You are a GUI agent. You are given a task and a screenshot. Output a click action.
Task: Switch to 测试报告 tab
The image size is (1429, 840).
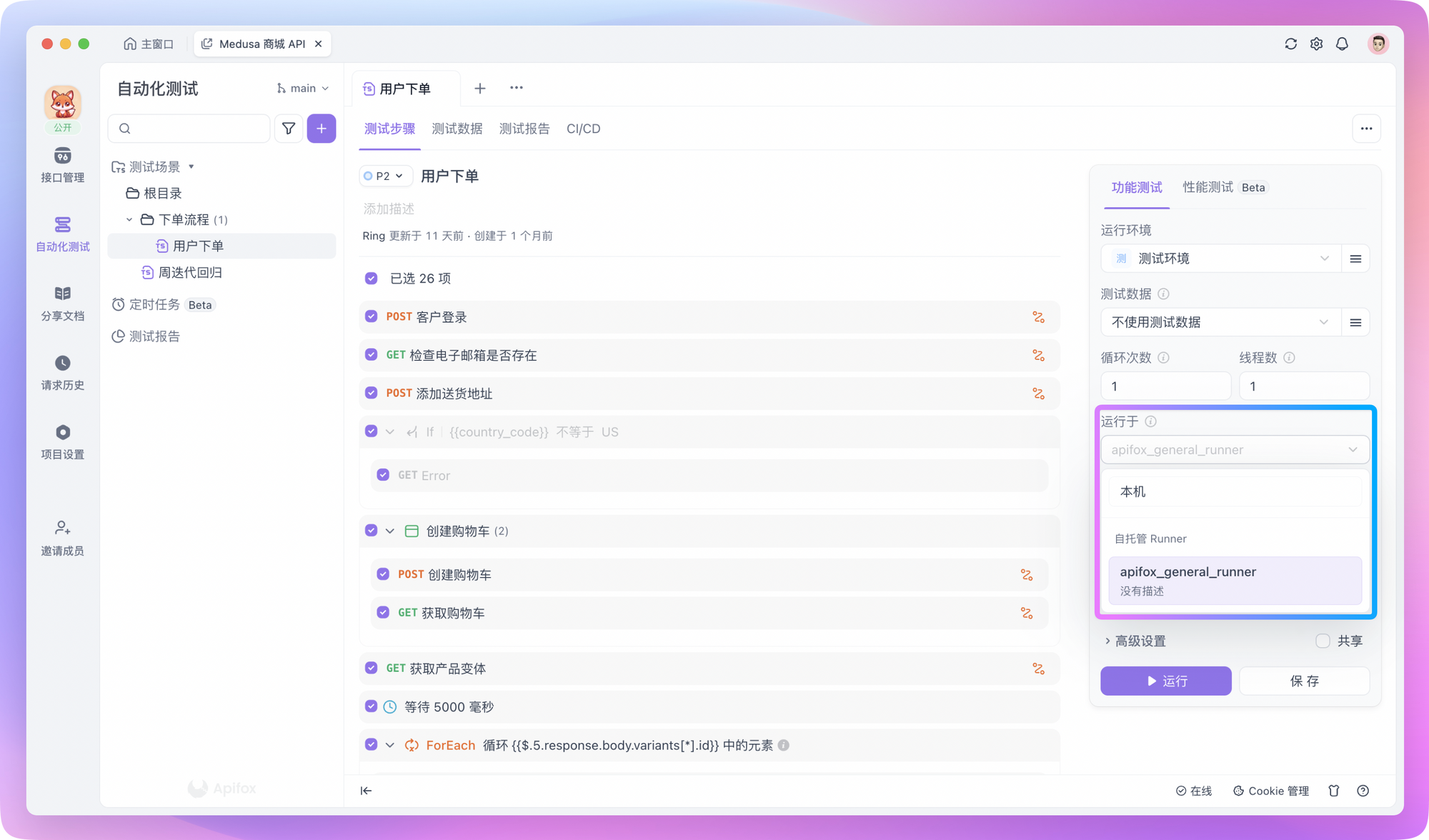point(524,129)
